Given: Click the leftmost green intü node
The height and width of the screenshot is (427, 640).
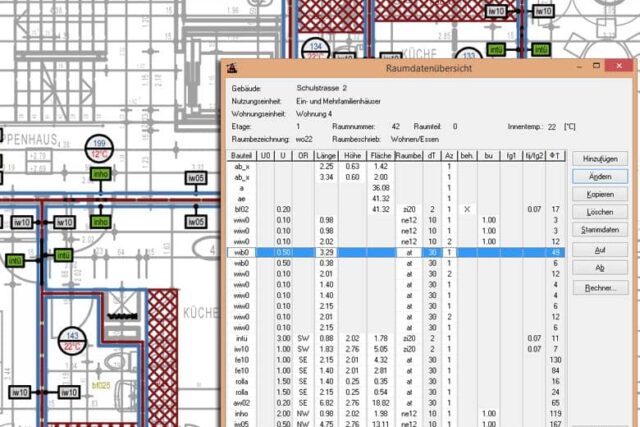Looking at the screenshot, I should pos(15,261).
